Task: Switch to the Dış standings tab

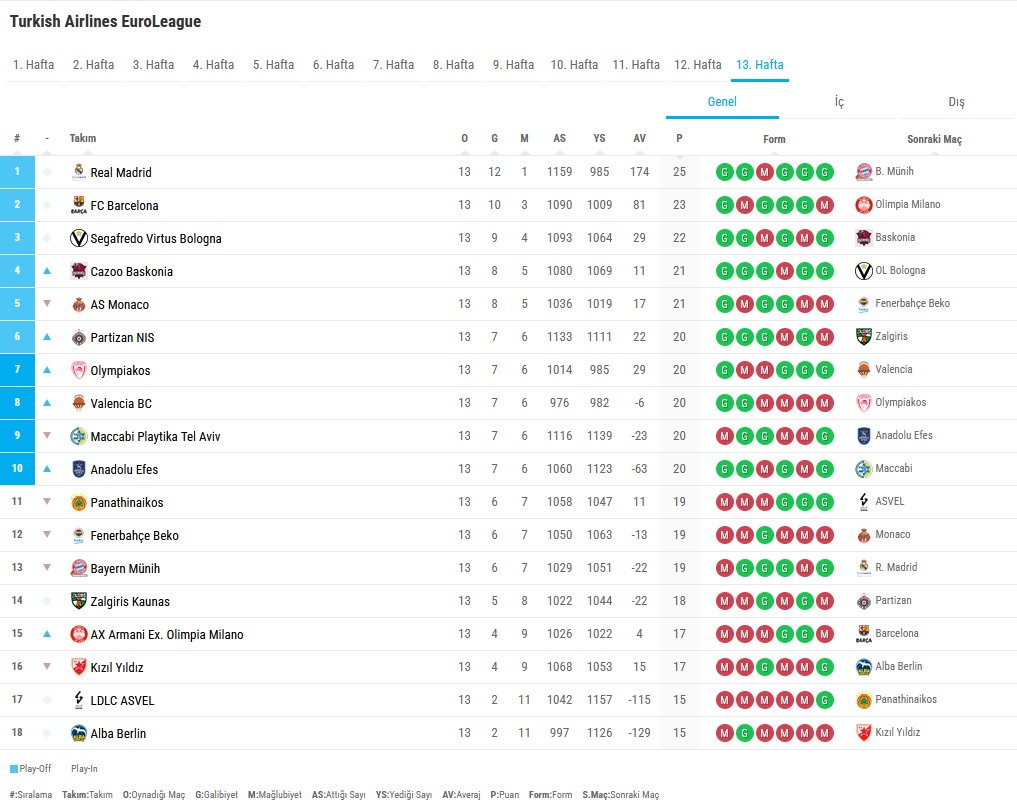Action: (956, 102)
